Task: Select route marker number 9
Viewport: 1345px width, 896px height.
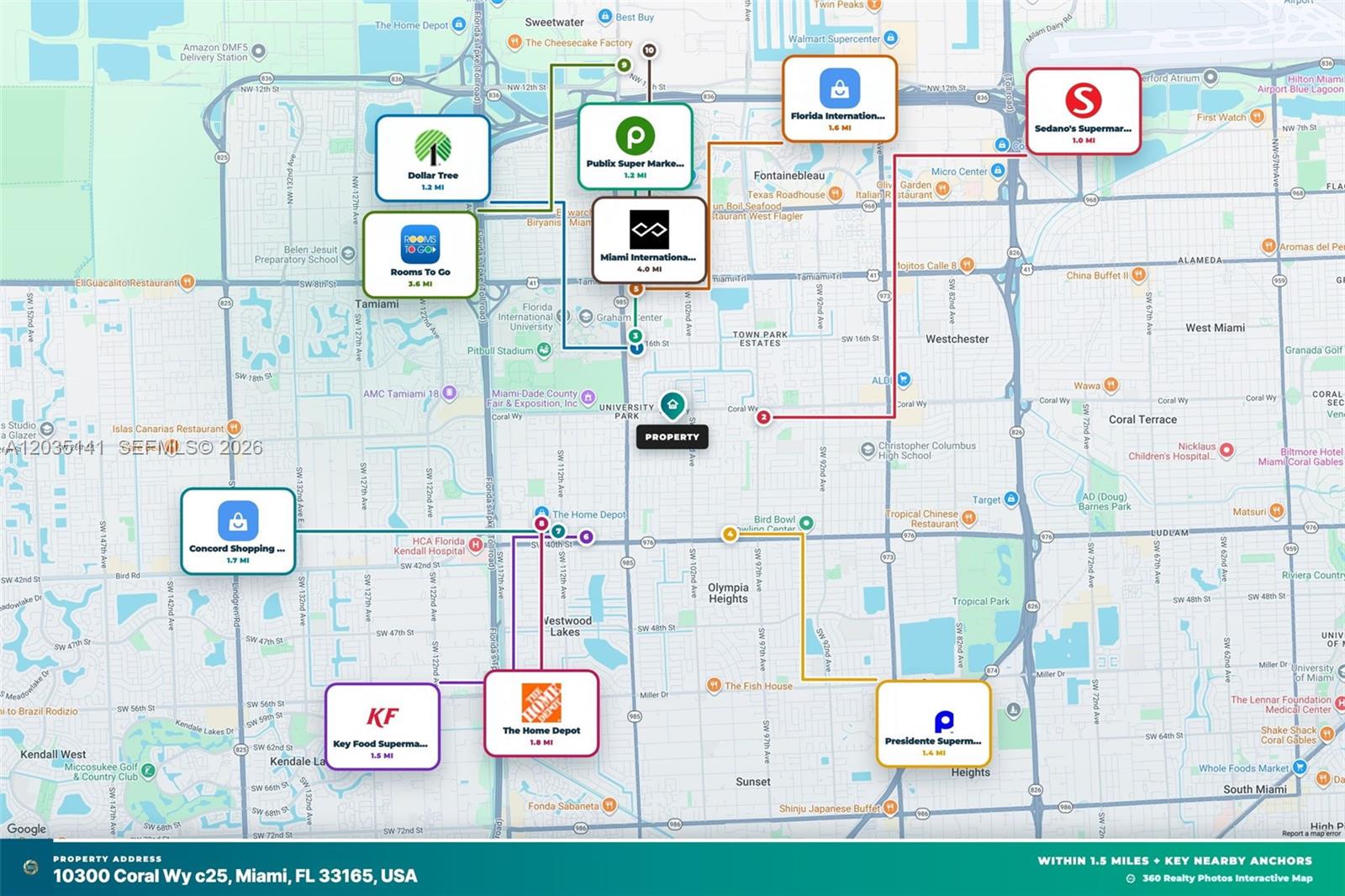Action: [624, 65]
